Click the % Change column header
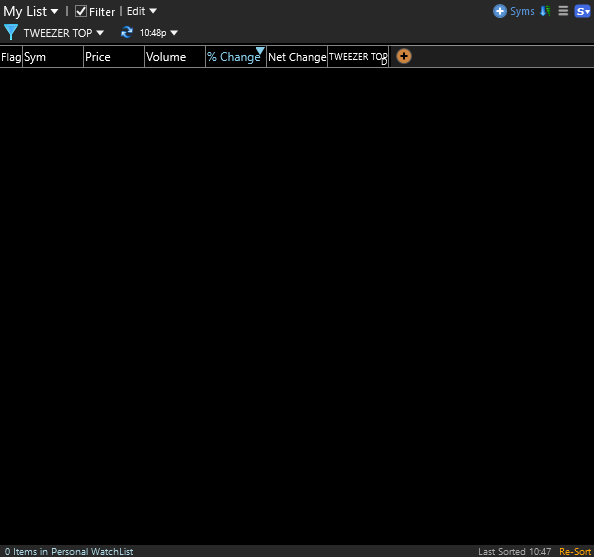The width and height of the screenshot is (594, 557). point(236,57)
